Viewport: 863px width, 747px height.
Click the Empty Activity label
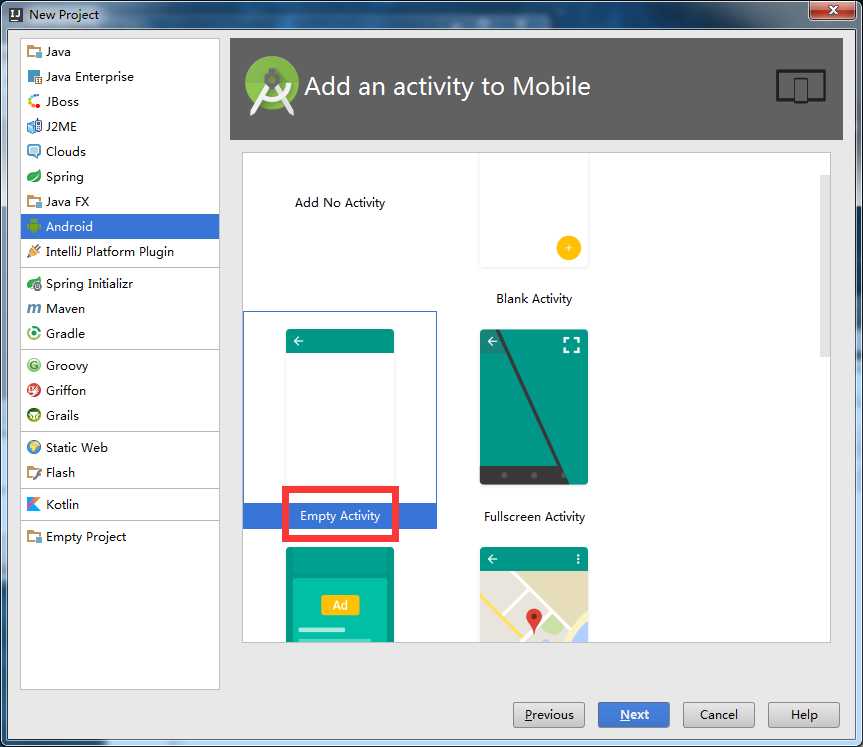[340, 516]
